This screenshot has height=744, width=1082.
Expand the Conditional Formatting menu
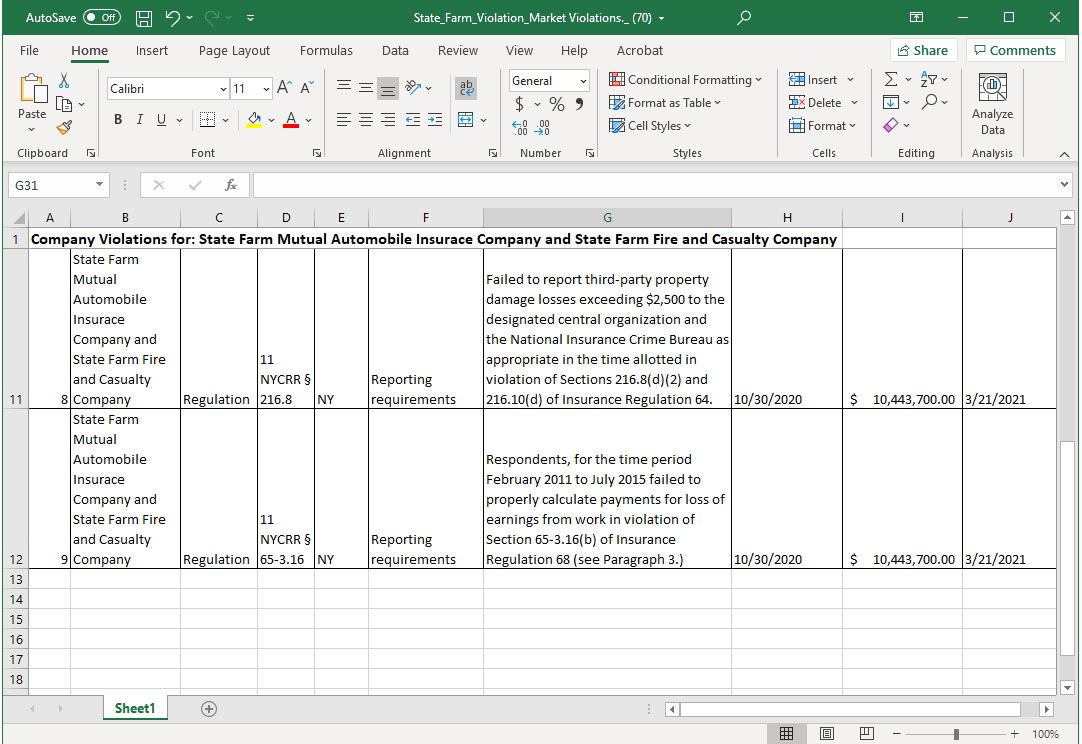click(685, 80)
